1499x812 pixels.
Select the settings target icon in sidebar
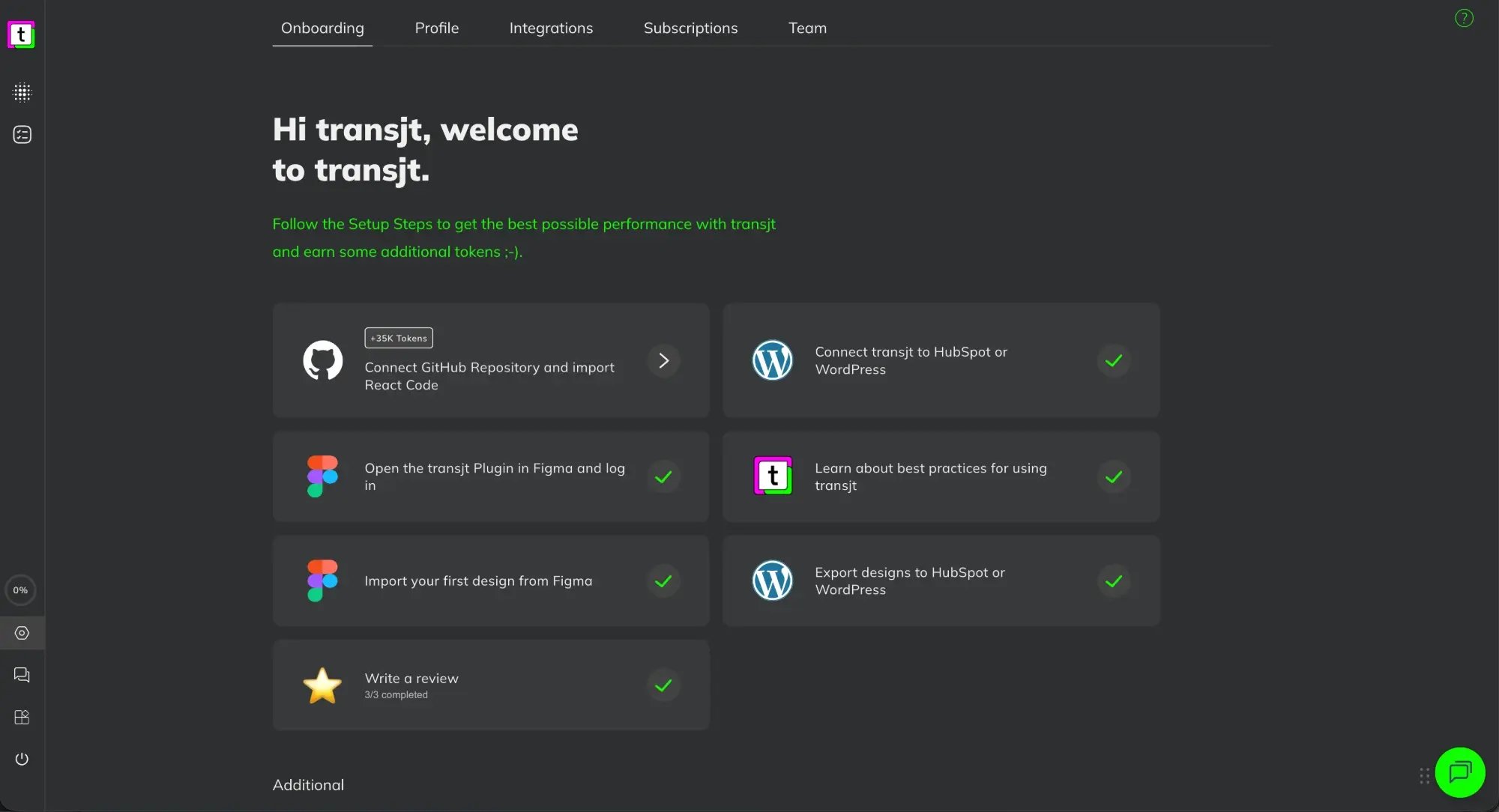pyautogui.click(x=22, y=633)
